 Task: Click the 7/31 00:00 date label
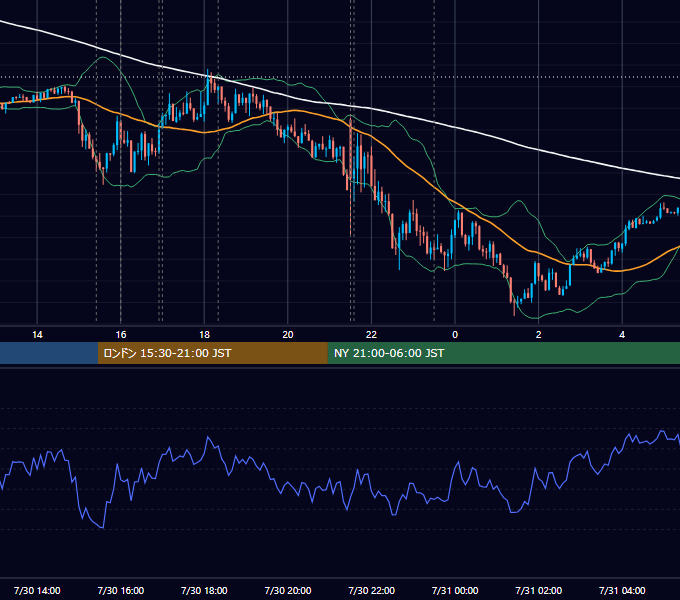coord(455,590)
